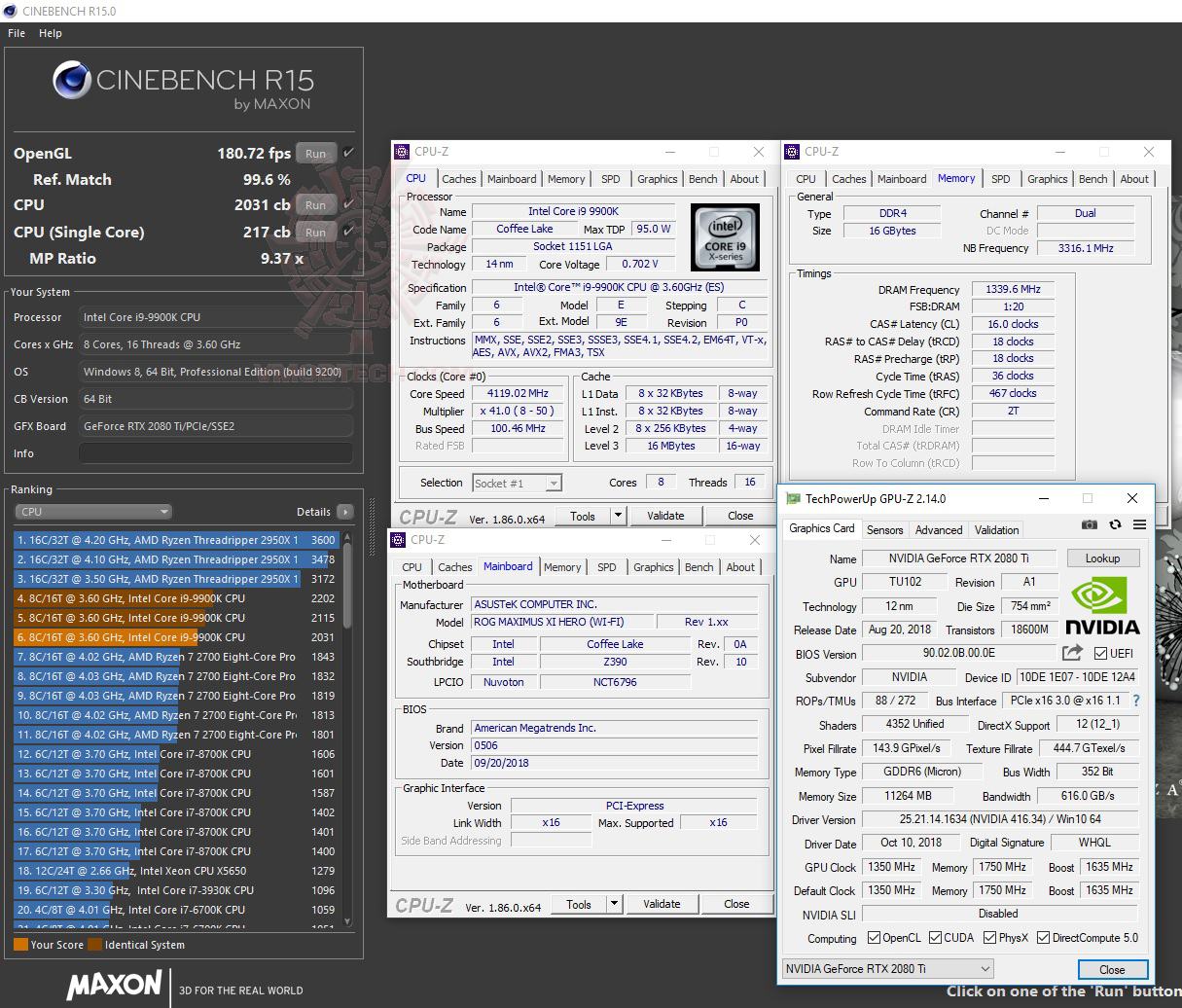The height and width of the screenshot is (1008, 1182).
Task: Open Graphics tab in CPU-Z Memory window
Action: [x=1047, y=179]
